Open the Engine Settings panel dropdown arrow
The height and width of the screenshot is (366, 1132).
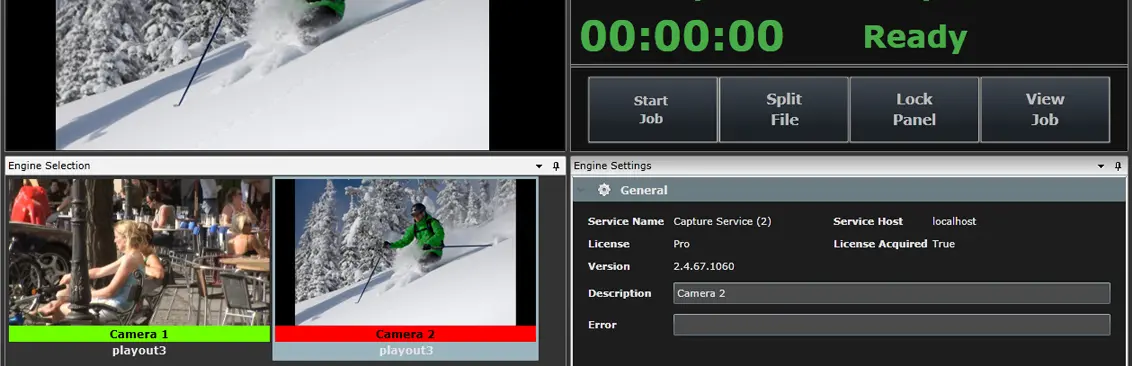(x=1101, y=166)
